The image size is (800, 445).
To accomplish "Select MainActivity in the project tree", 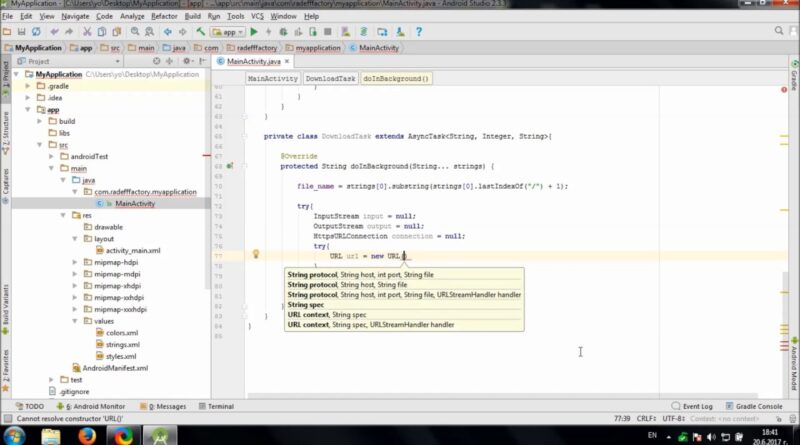I will (x=135, y=204).
